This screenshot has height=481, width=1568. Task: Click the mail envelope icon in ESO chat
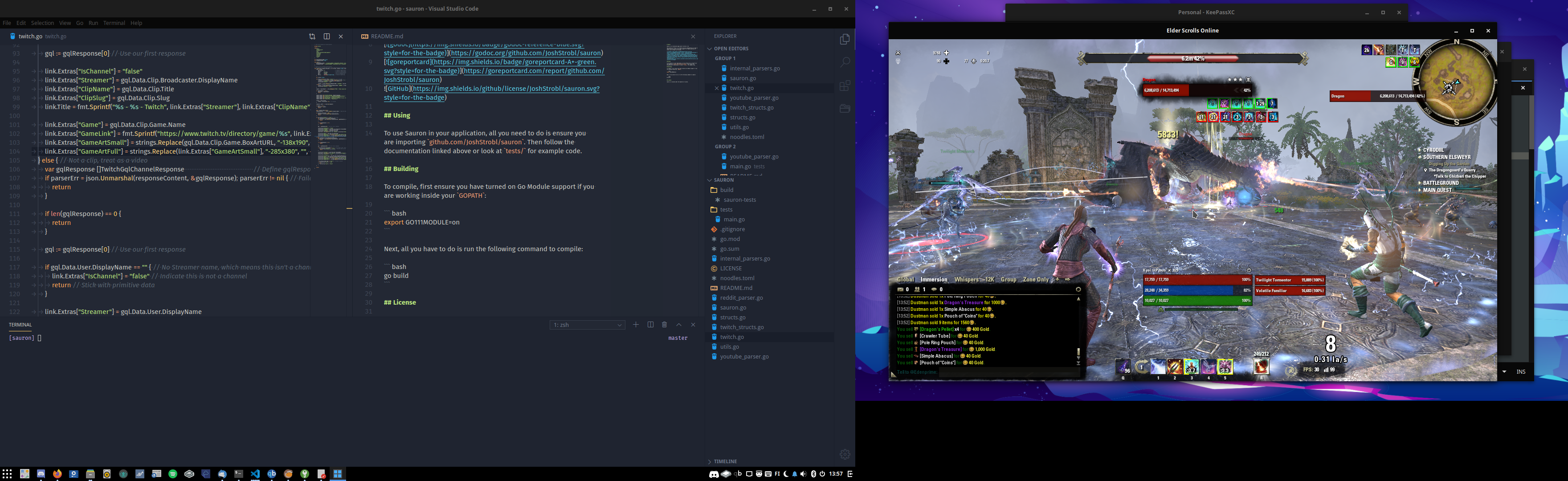pyautogui.click(x=900, y=290)
